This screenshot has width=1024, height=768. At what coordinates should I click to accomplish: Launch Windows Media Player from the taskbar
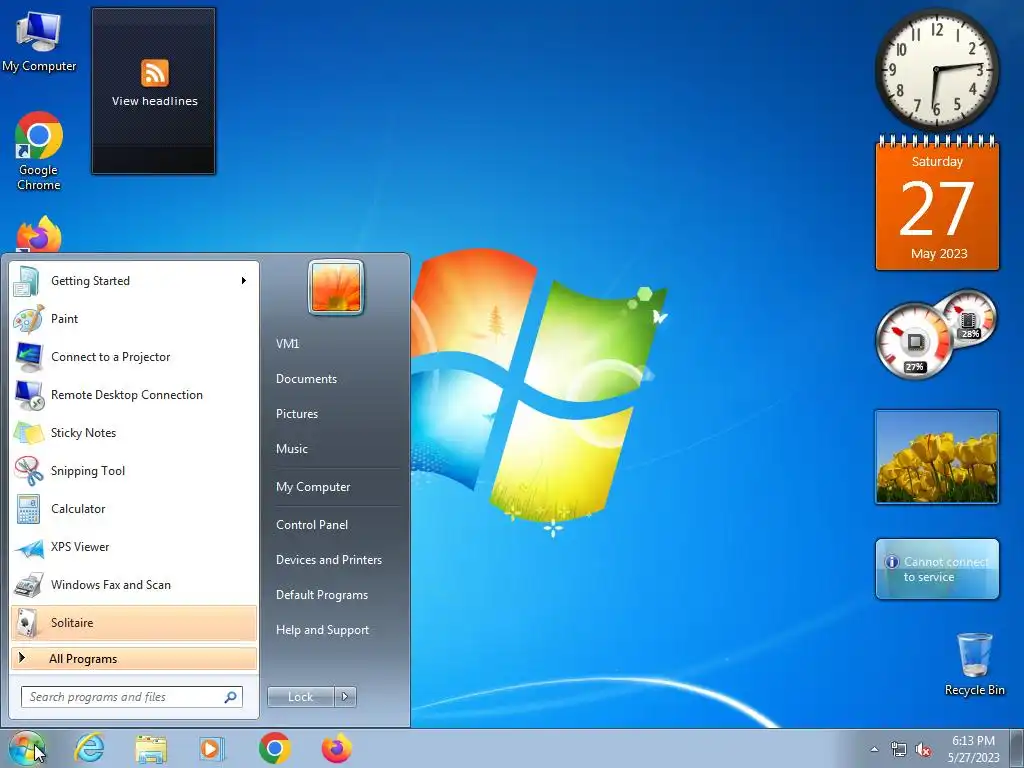(212, 748)
